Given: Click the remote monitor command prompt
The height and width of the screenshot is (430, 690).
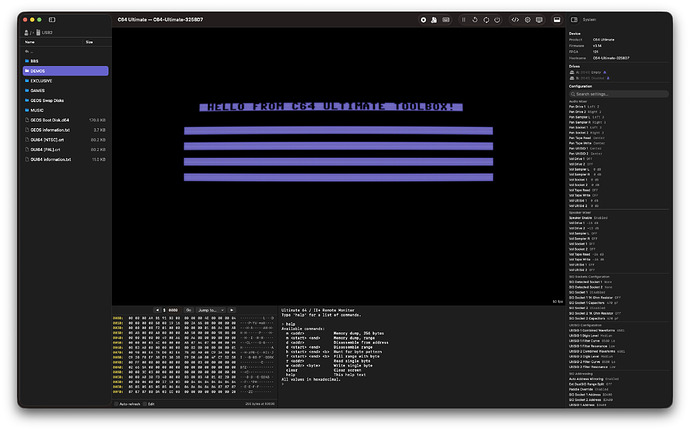Looking at the screenshot, I should click(283, 384).
